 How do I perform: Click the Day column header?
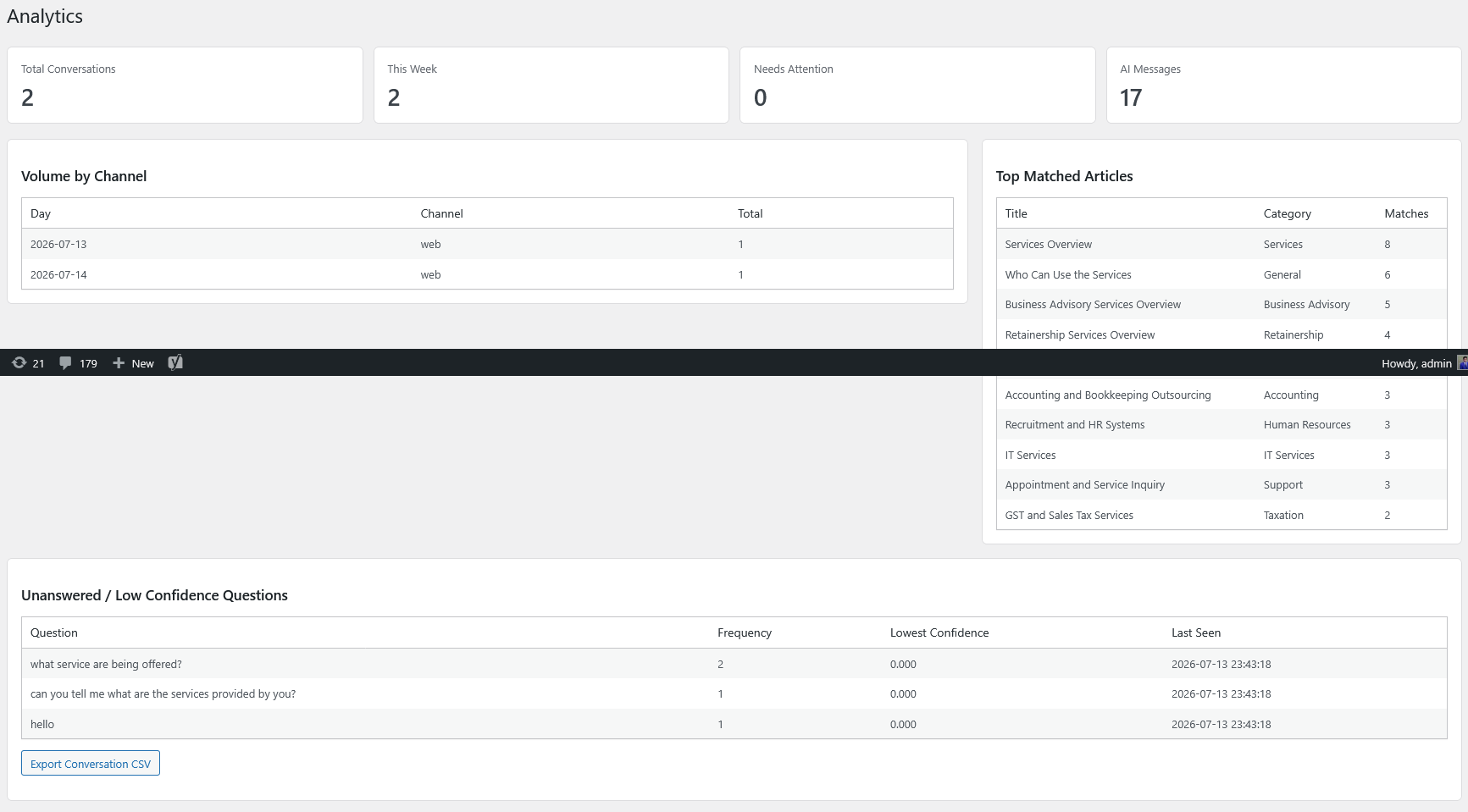(x=41, y=213)
